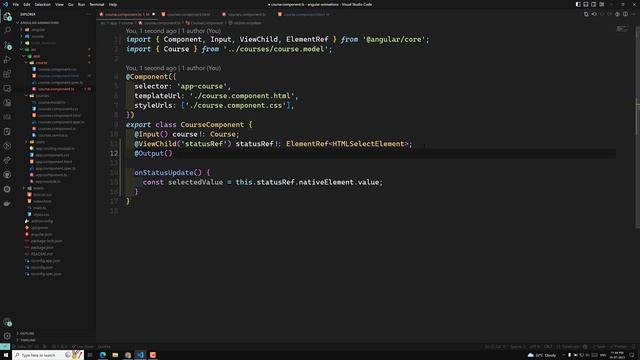The height and width of the screenshot is (360, 640).
Task: Expand the .angular folder
Action: [x=38, y=30]
